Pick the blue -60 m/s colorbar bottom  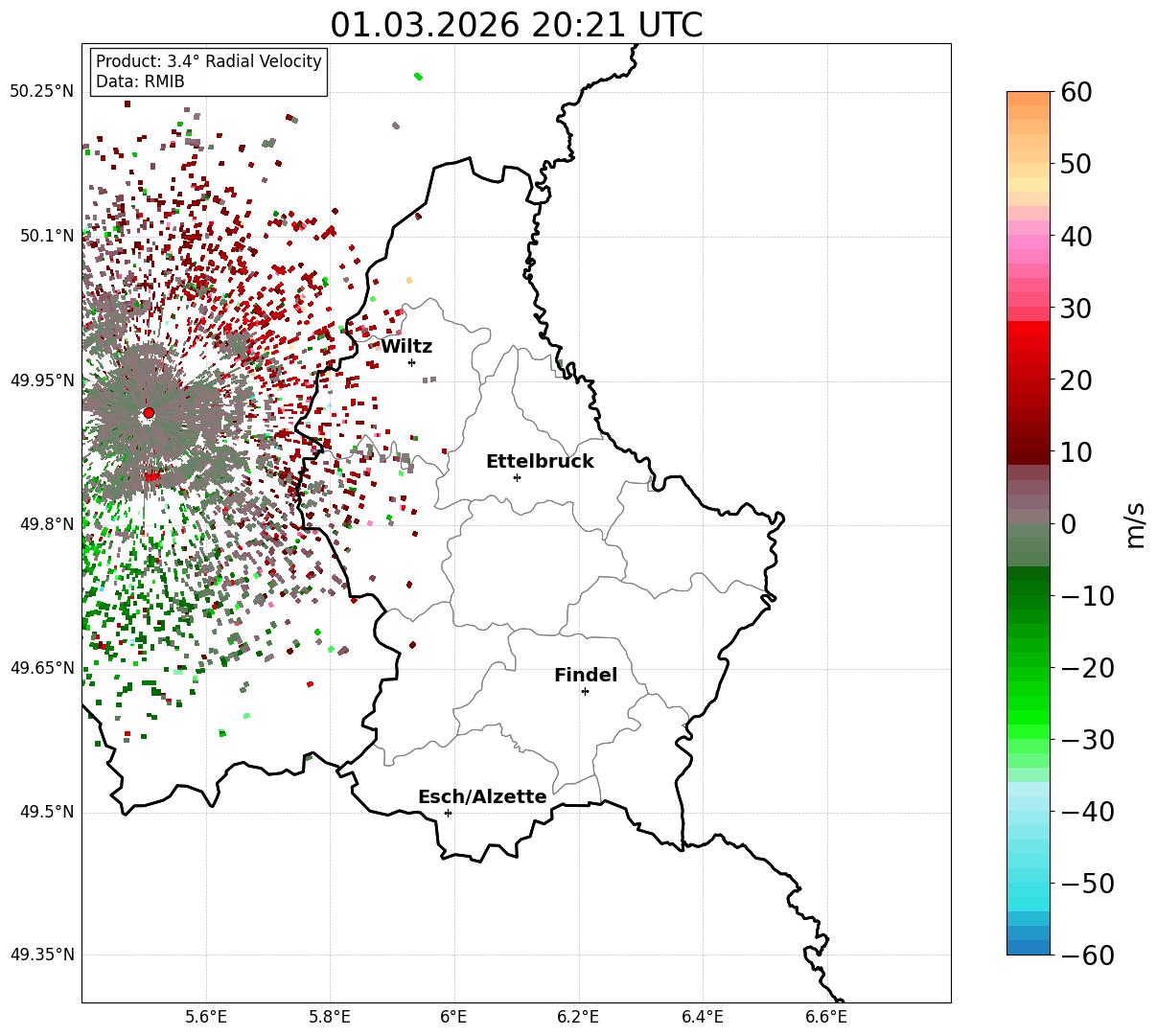[1029, 947]
